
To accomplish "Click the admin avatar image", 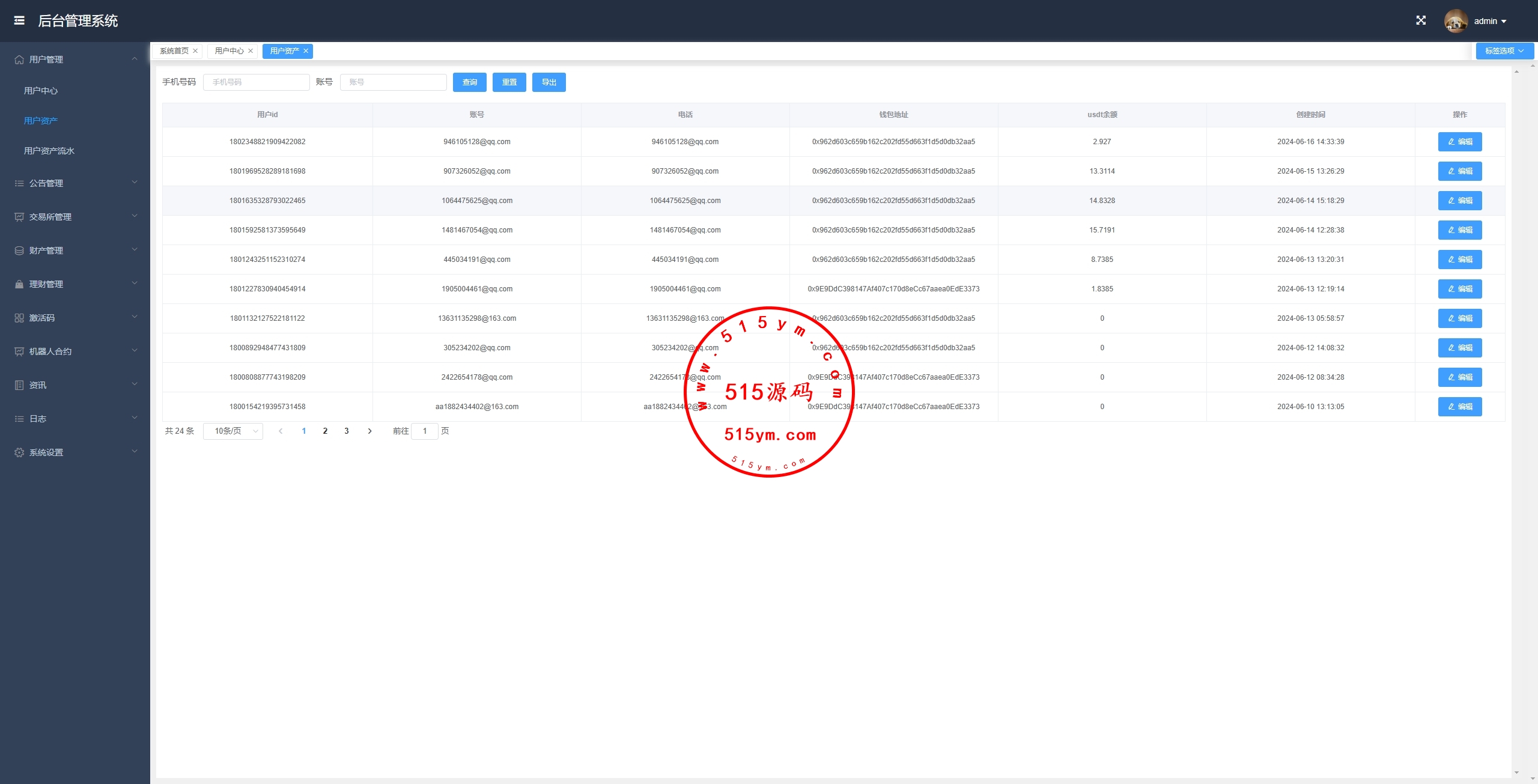I will [x=1455, y=21].
